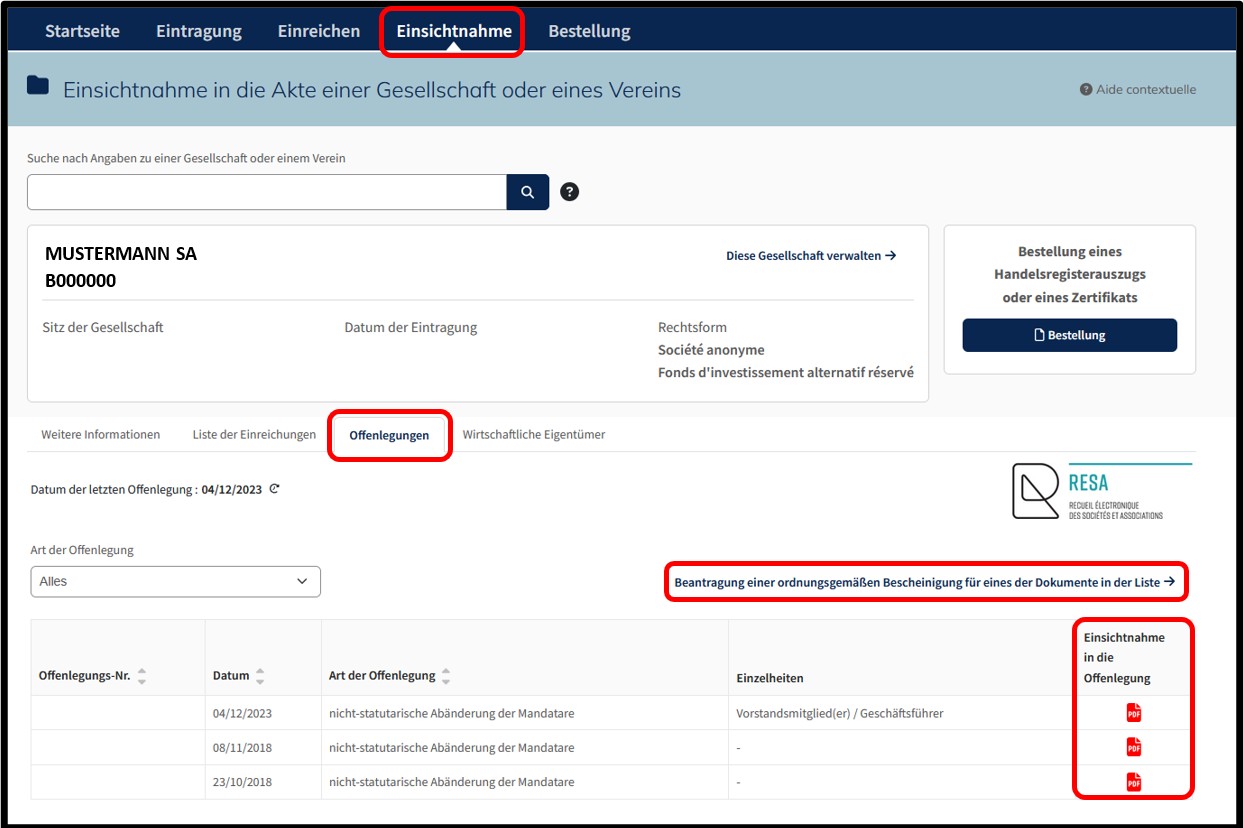Click Beantragung einer ordnungsgemäßen Bescheinigung link
The width and height of the screenshot is (1243, 828).
pyautogui.click(x=925, y=581)
